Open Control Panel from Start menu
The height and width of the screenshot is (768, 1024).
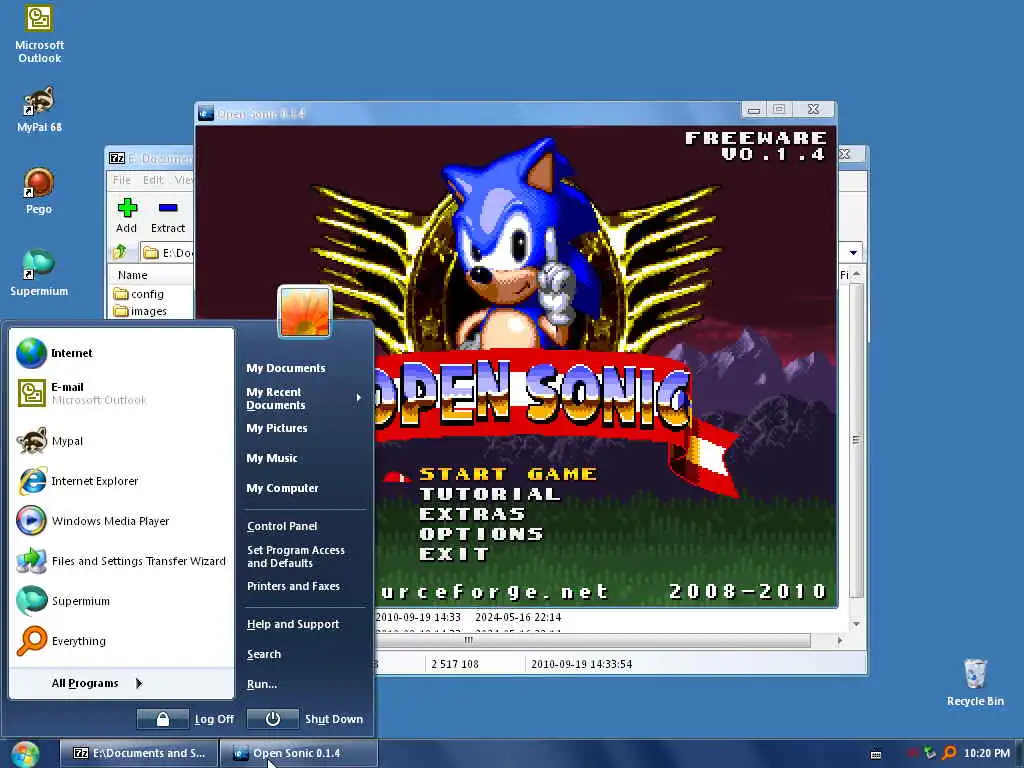(282, 526)
